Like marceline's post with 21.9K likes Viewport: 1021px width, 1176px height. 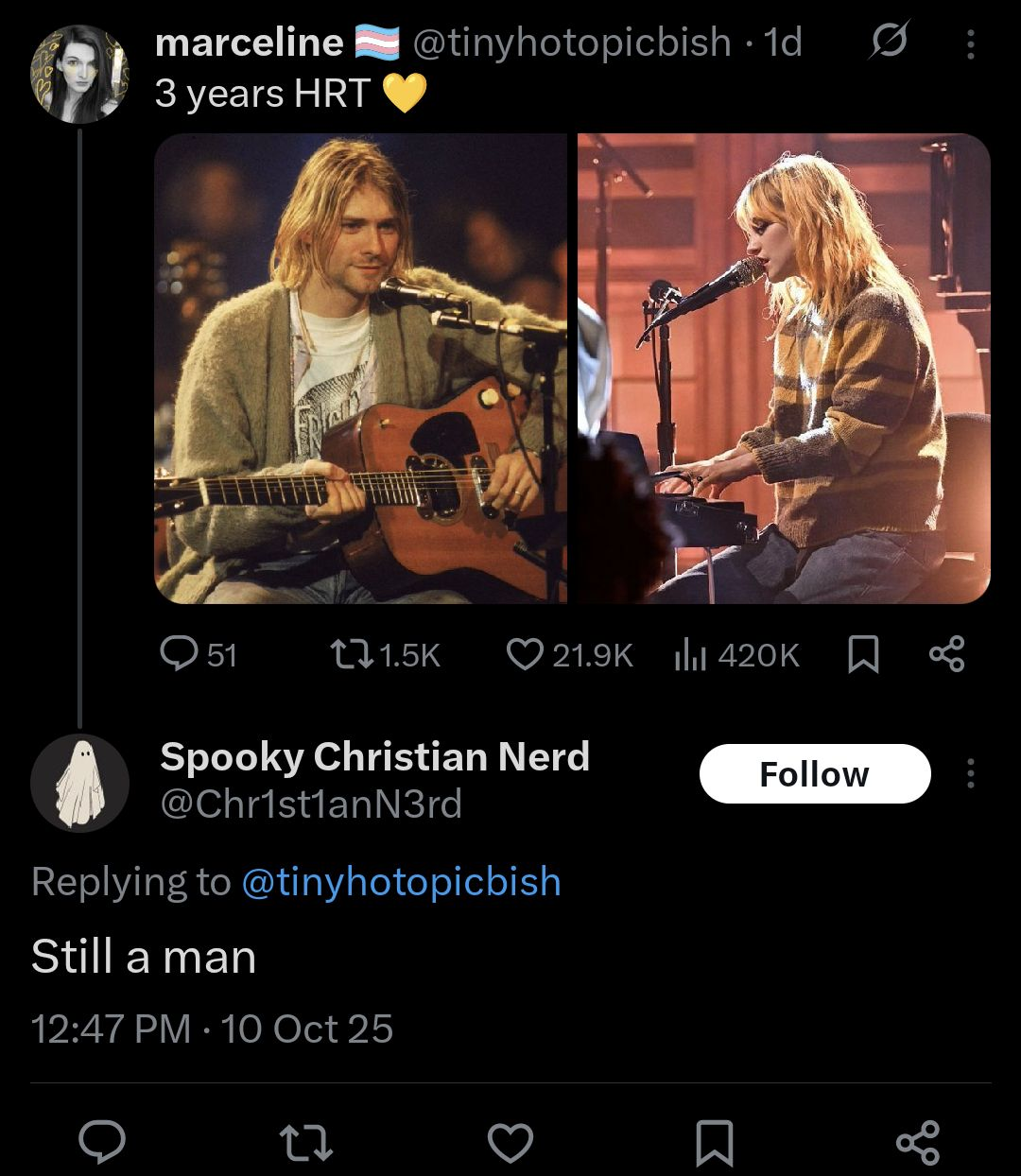coord(525,654)
